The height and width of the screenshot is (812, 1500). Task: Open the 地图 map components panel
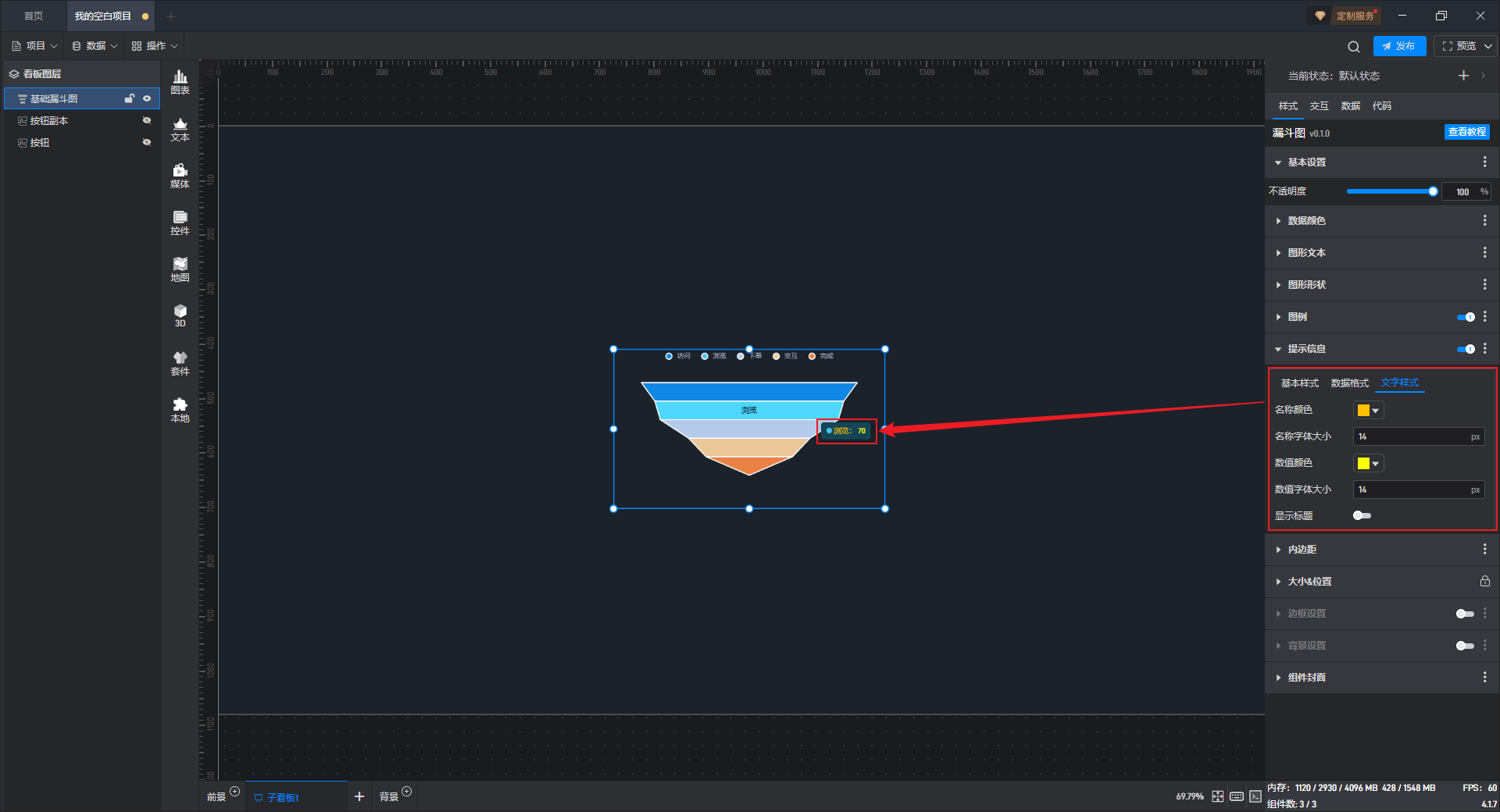point(180,269)
